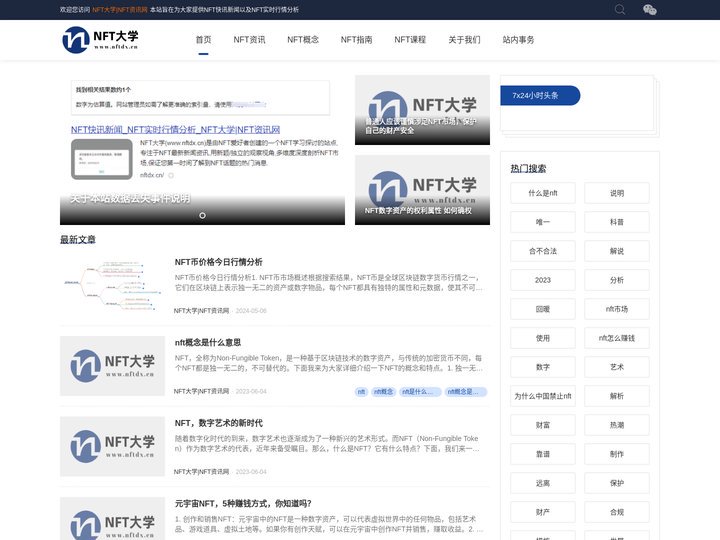Click thumbnail of 数字艺术的新时代 article

coord(112,446)
